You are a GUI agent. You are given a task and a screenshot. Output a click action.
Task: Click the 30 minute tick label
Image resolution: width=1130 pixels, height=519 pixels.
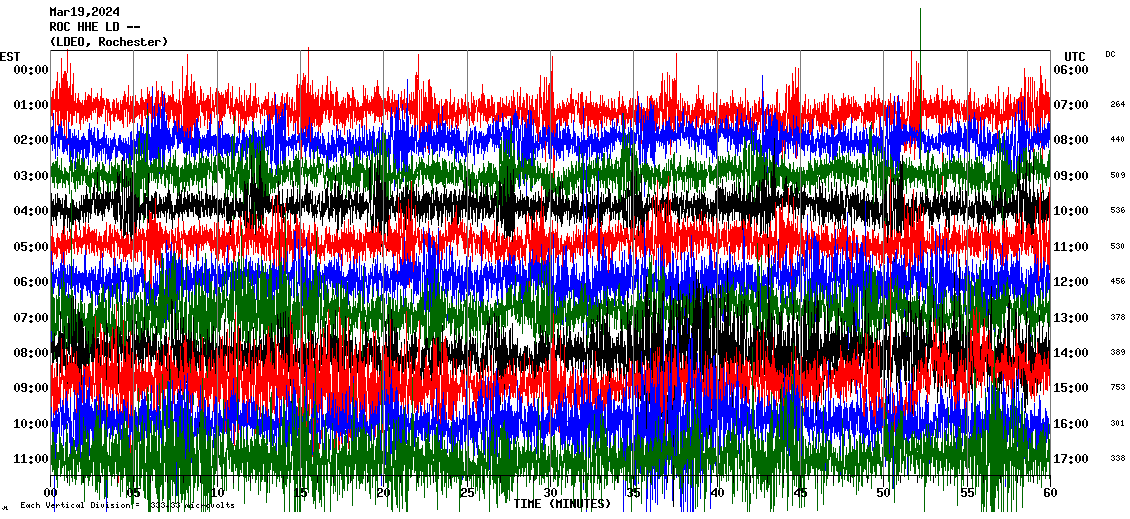[x=550, y=493]
